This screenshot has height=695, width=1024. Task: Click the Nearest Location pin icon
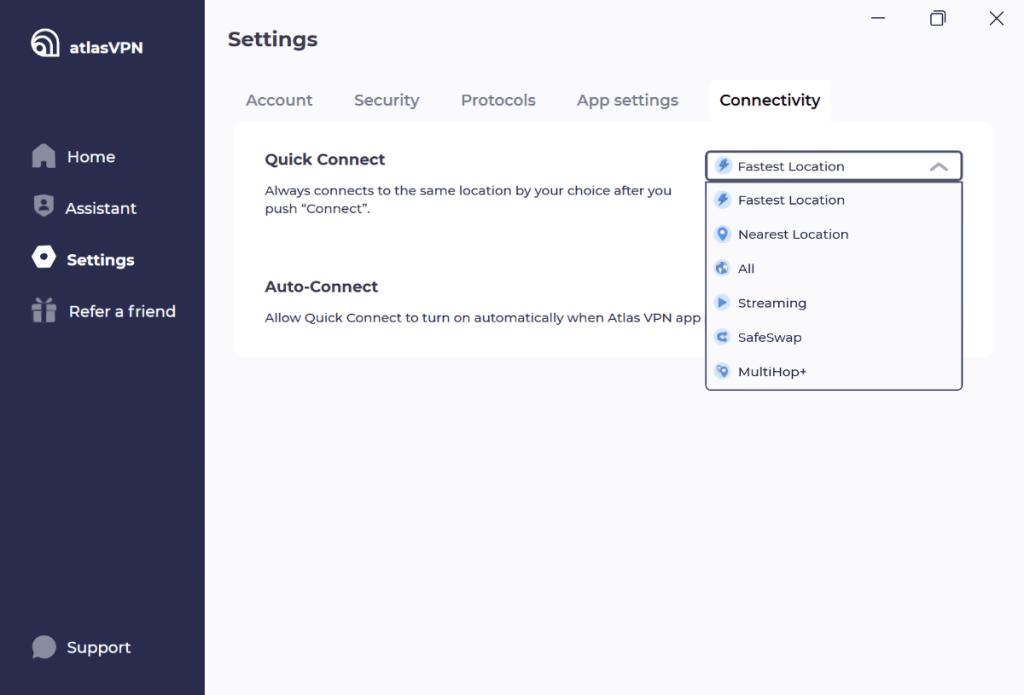pos(722,234)
